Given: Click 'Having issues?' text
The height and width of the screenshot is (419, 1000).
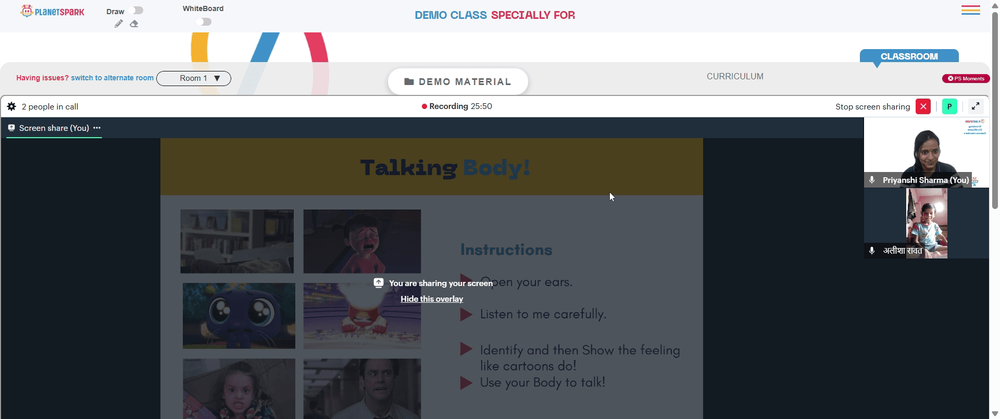Looking at the screenshot, I should coord(42,78).
